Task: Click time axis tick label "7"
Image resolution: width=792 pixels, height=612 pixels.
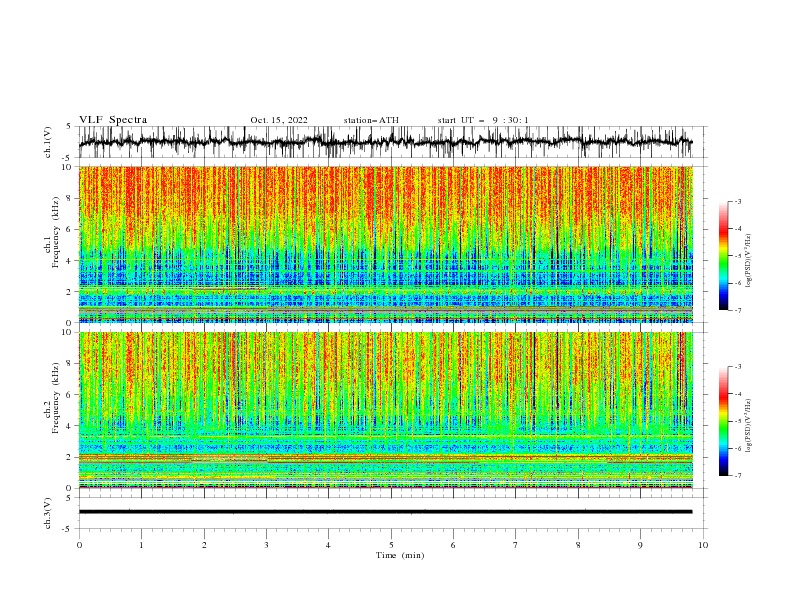Action: (516, 545)
